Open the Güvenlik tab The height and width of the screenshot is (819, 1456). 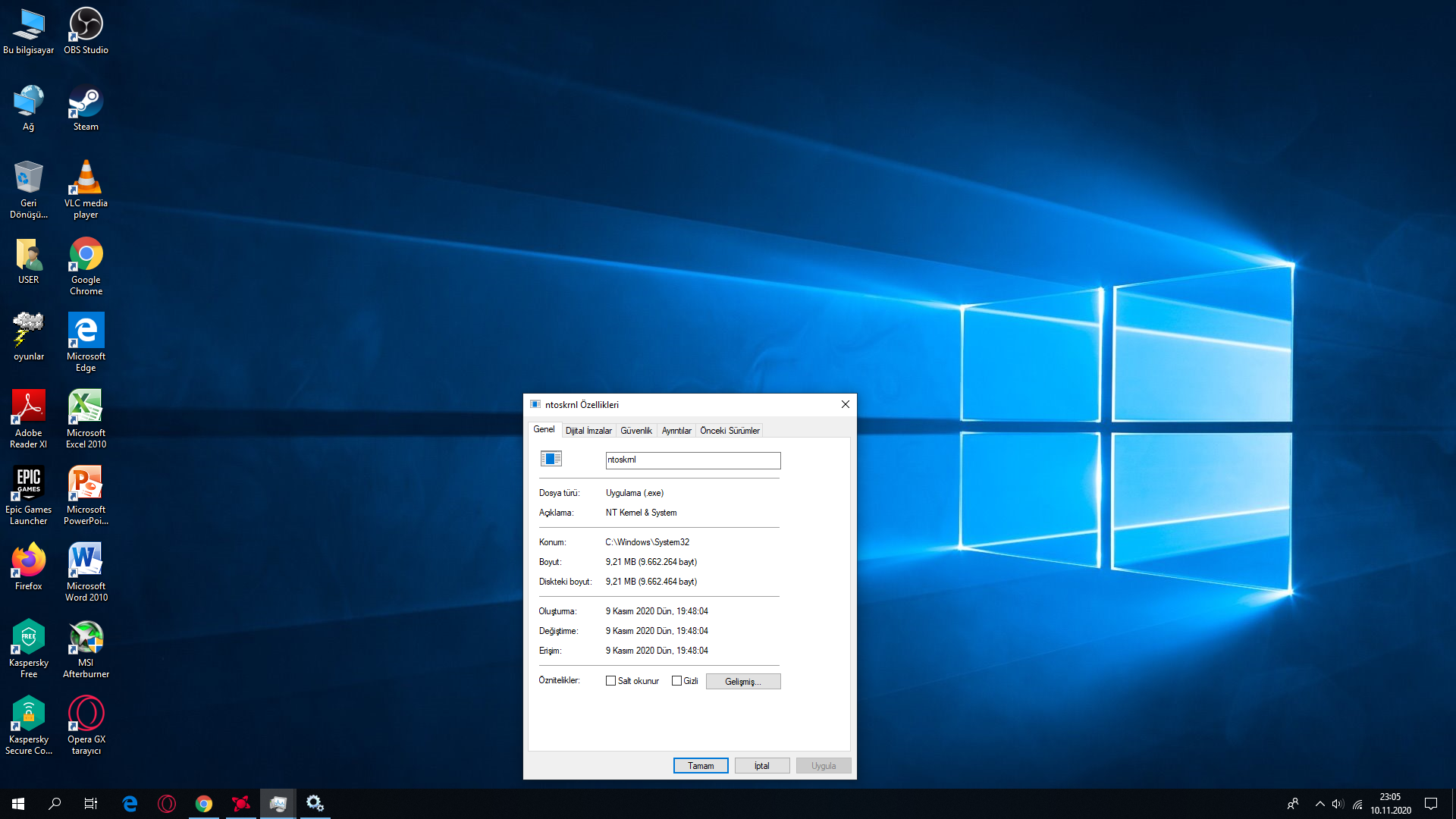(635, 431)
